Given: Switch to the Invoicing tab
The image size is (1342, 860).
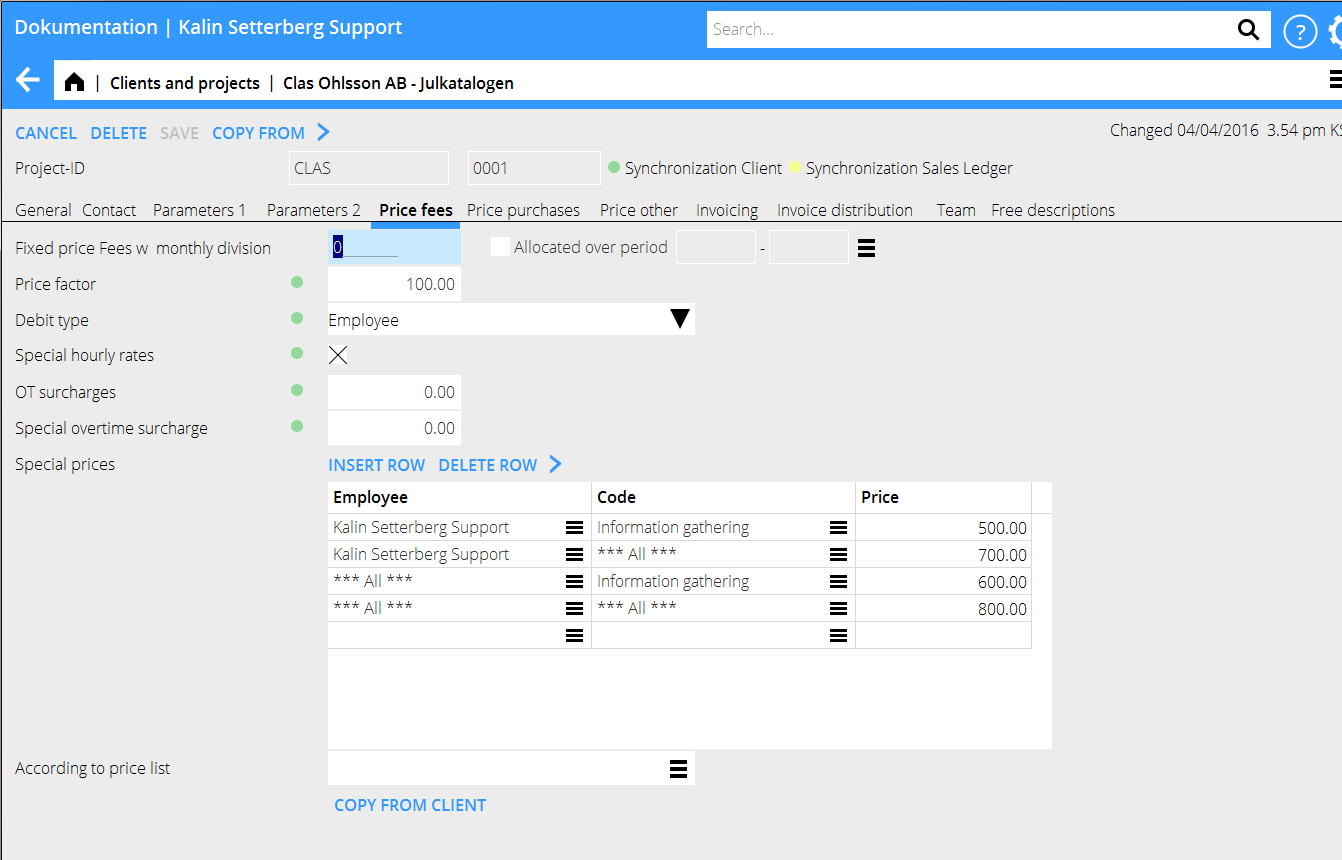Looking at the screenshot, I should [726, 210].
